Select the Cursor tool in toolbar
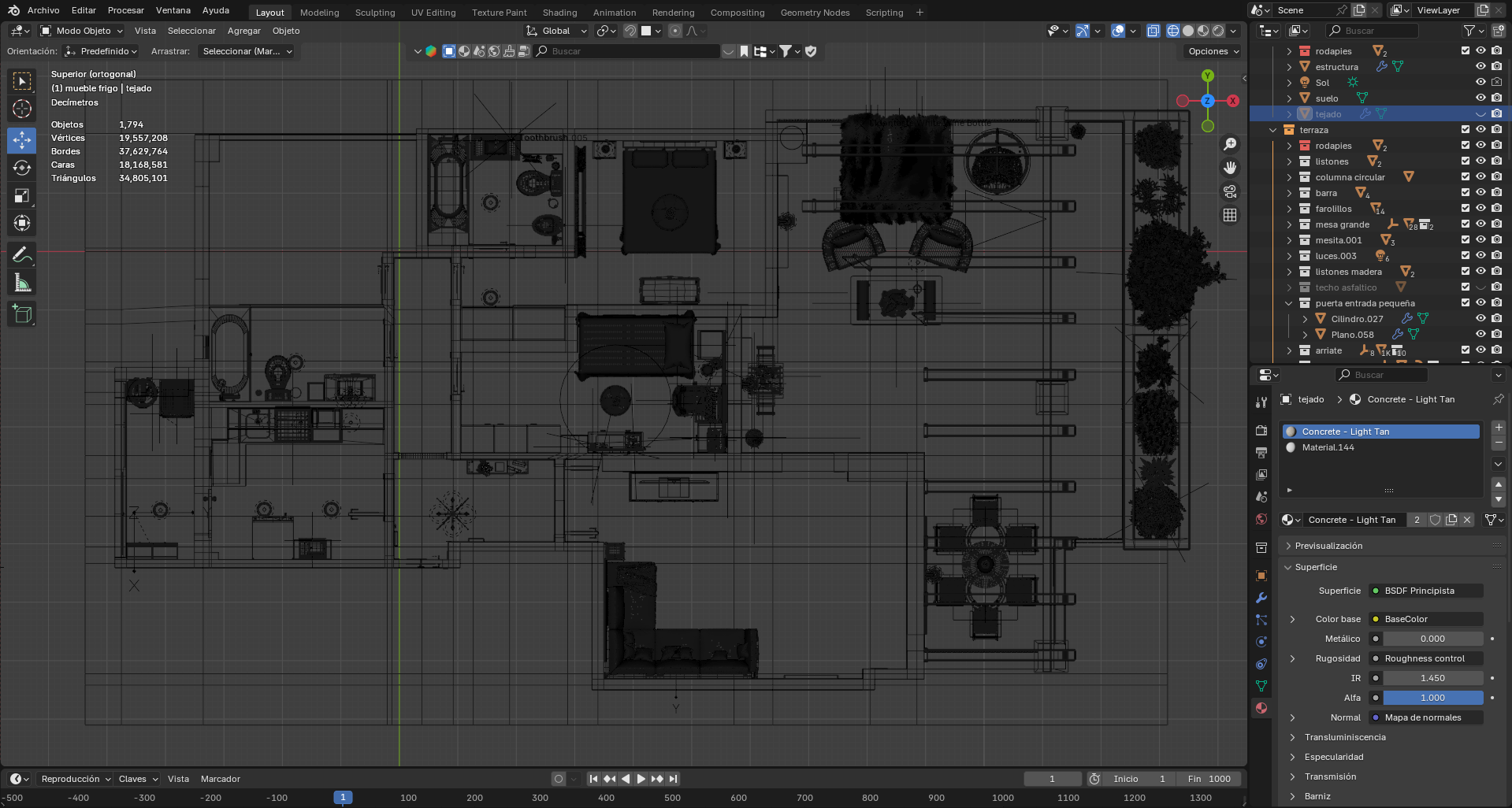1512x808 pixels. point(22,109)
